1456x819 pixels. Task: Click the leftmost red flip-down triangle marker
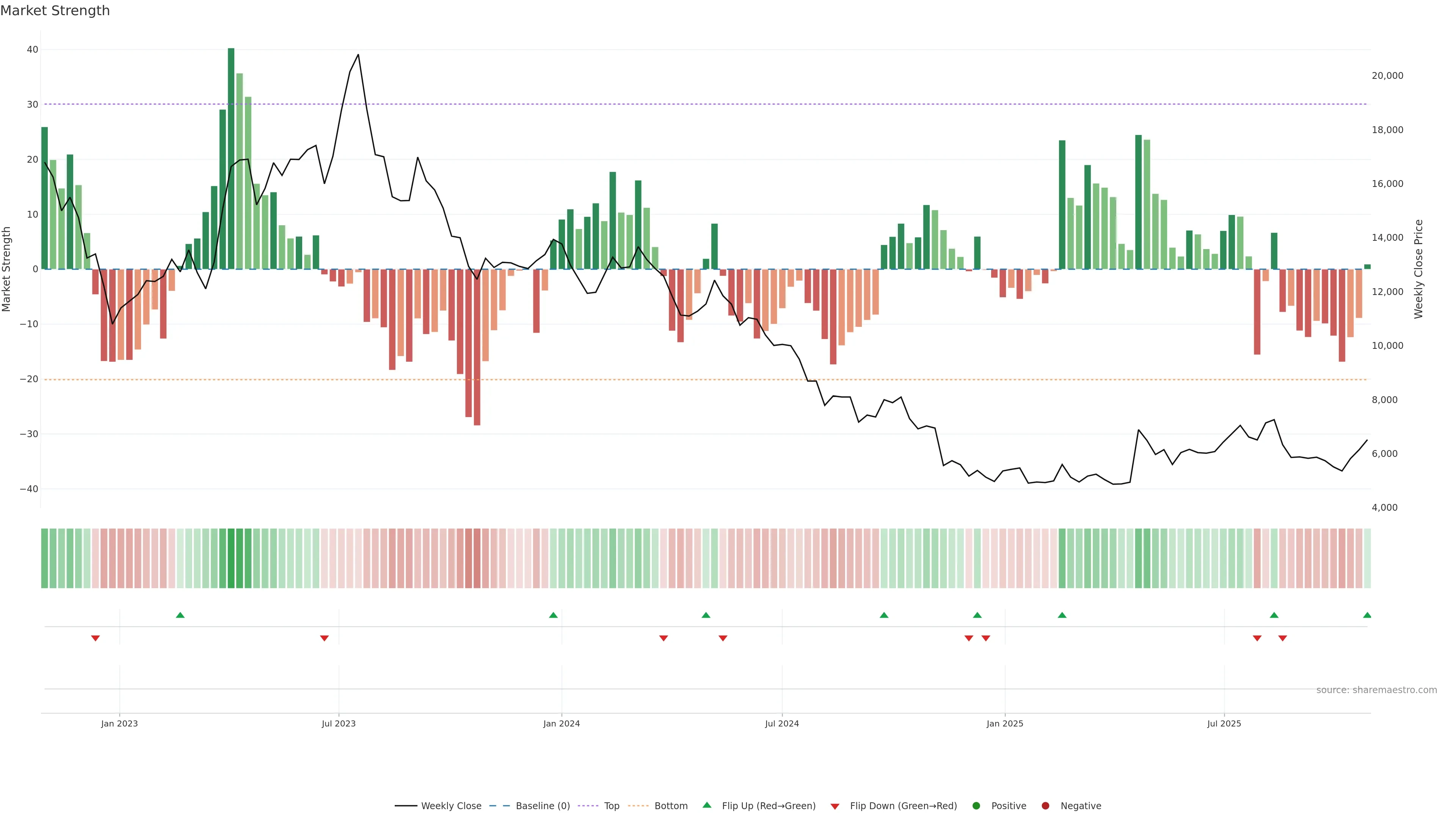coord(96,638)
